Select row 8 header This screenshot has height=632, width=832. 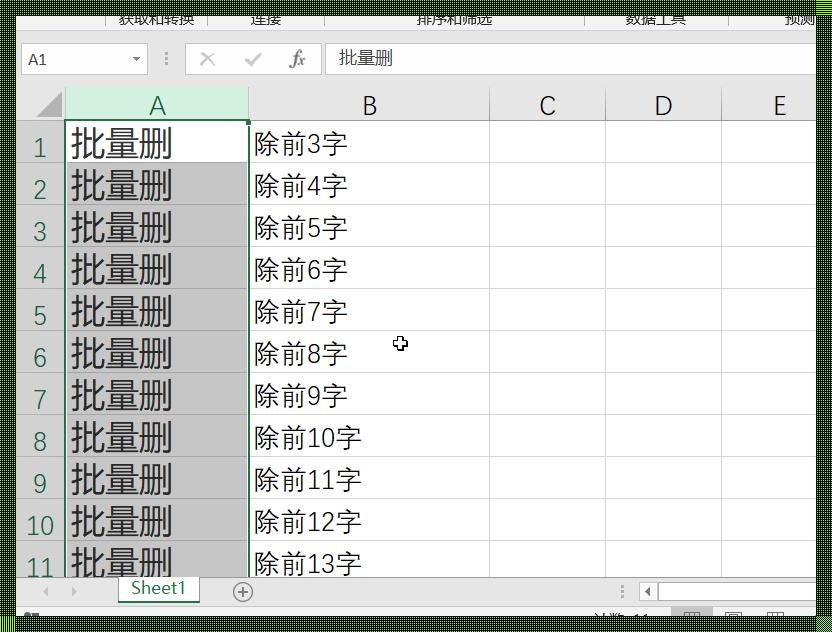40,436
